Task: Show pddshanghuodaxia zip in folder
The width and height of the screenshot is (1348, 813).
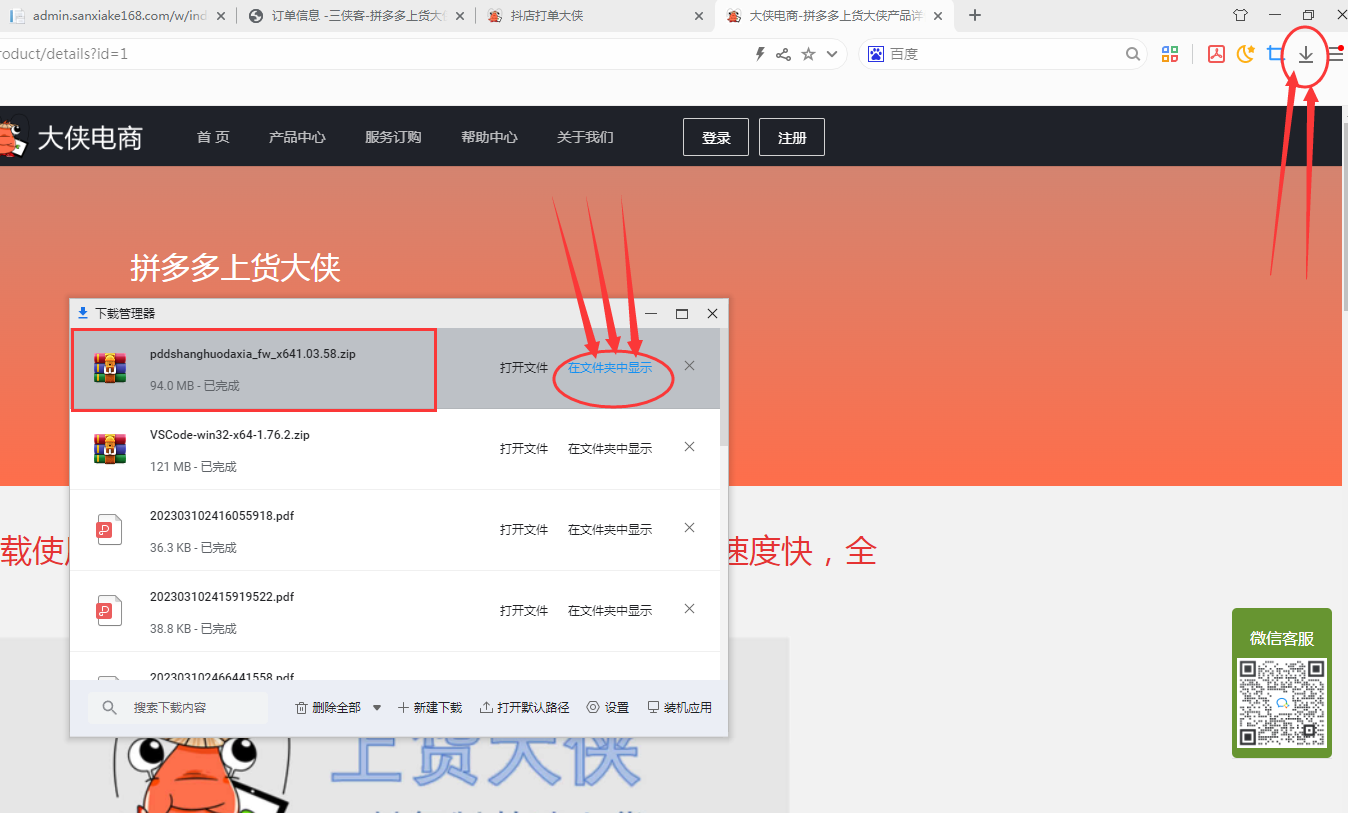Action: coord(610,368)
